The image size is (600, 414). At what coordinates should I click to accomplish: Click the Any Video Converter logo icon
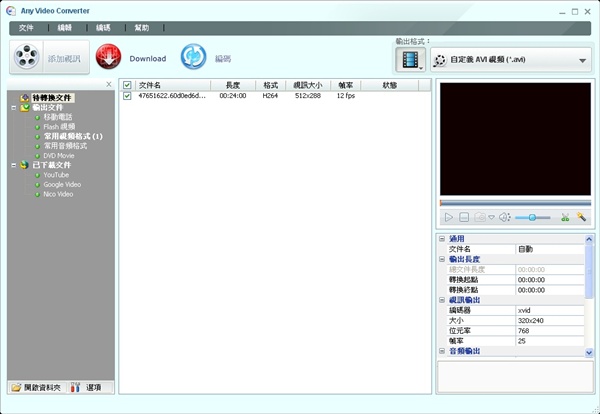[x=11, y=11]
